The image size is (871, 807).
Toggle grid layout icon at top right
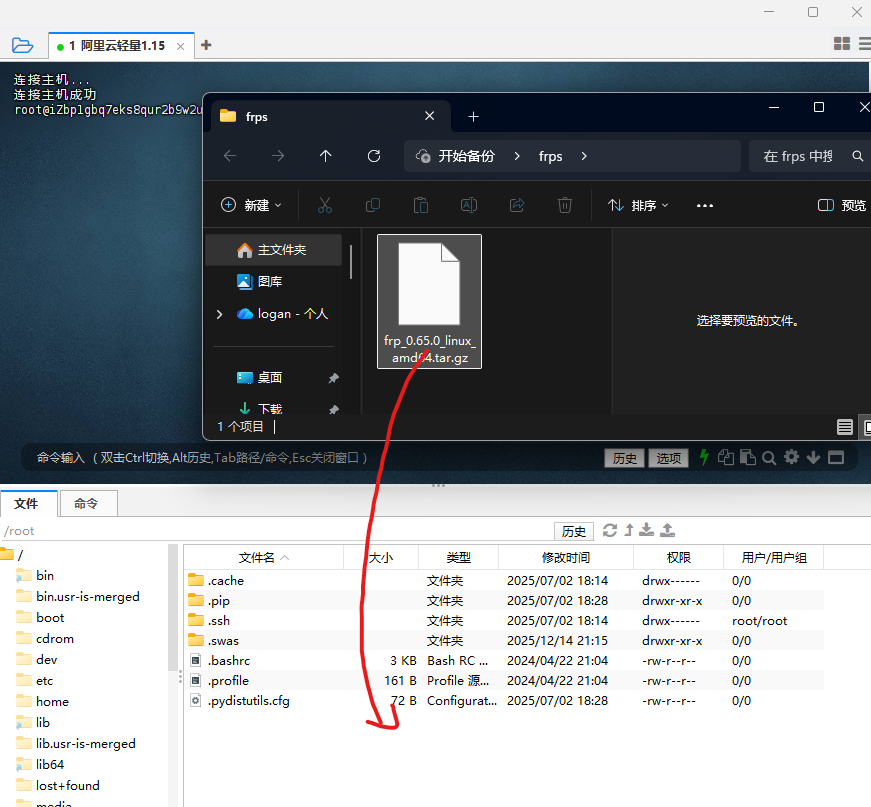[842, 44]
